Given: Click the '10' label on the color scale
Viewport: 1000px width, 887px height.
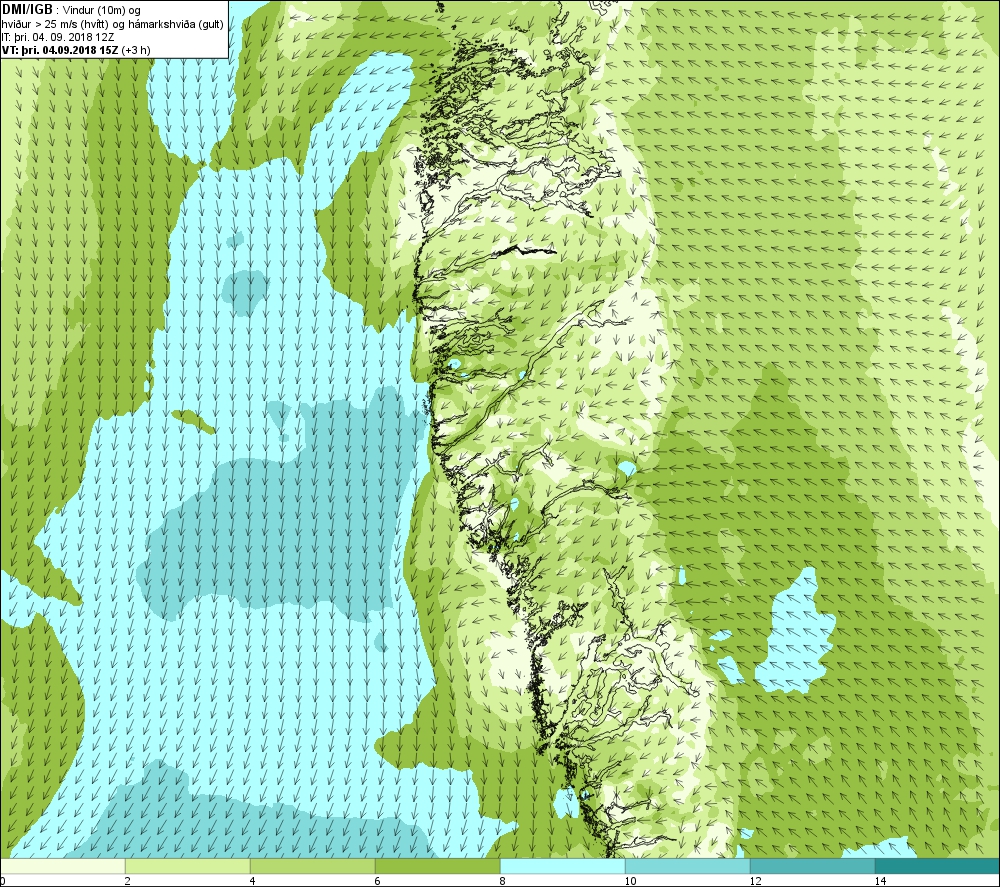Looking at the screenshot, I should click(x=630, y=881).
